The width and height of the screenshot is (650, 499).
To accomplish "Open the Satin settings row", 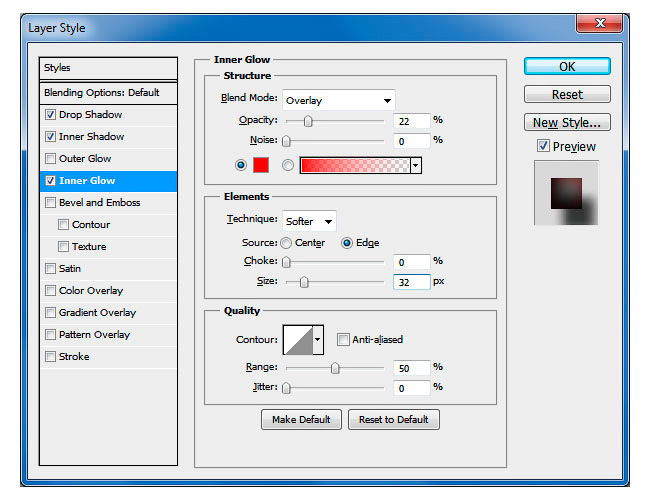I will [108, 269].
